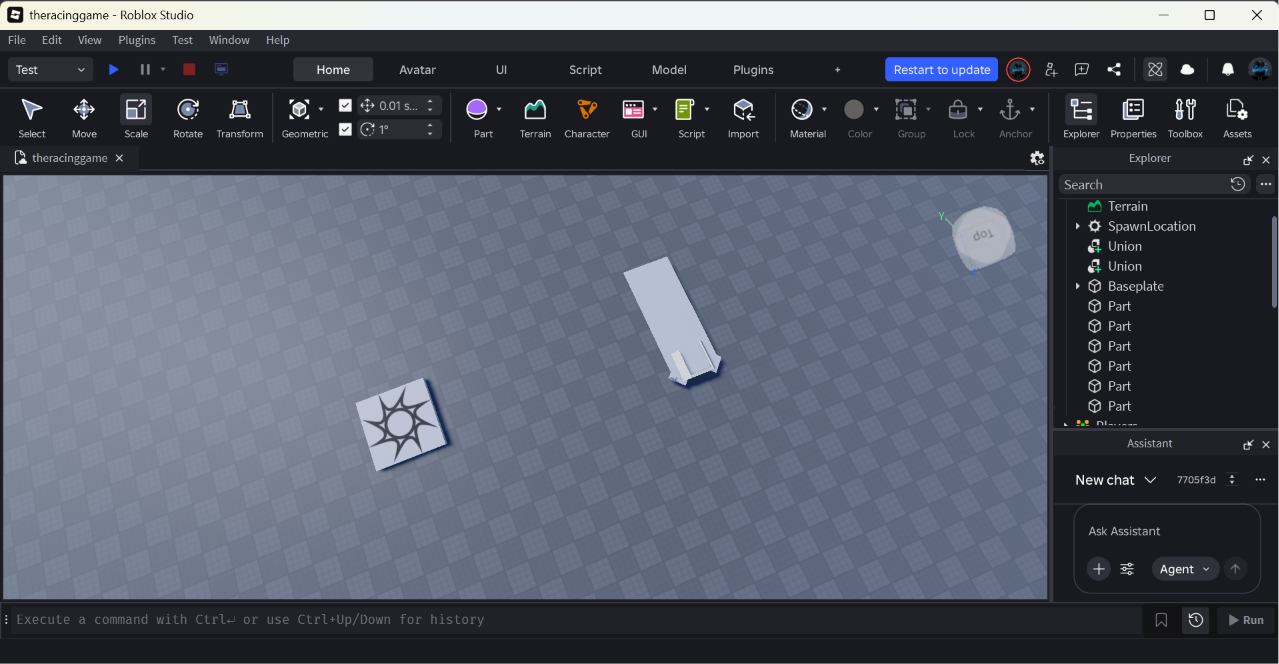The width and height of the screenshot is (1279, 664).
Task: Switch to the Model tab
Action: [669, 70]
